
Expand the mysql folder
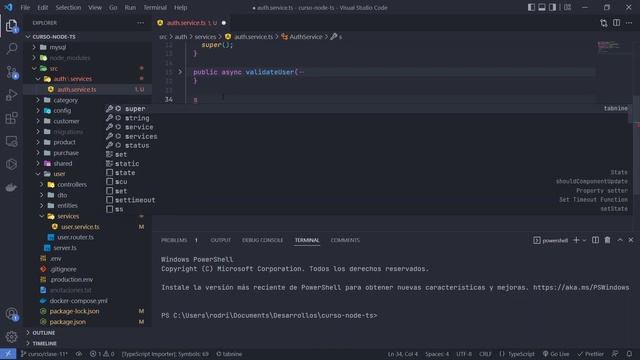[58, 47]
